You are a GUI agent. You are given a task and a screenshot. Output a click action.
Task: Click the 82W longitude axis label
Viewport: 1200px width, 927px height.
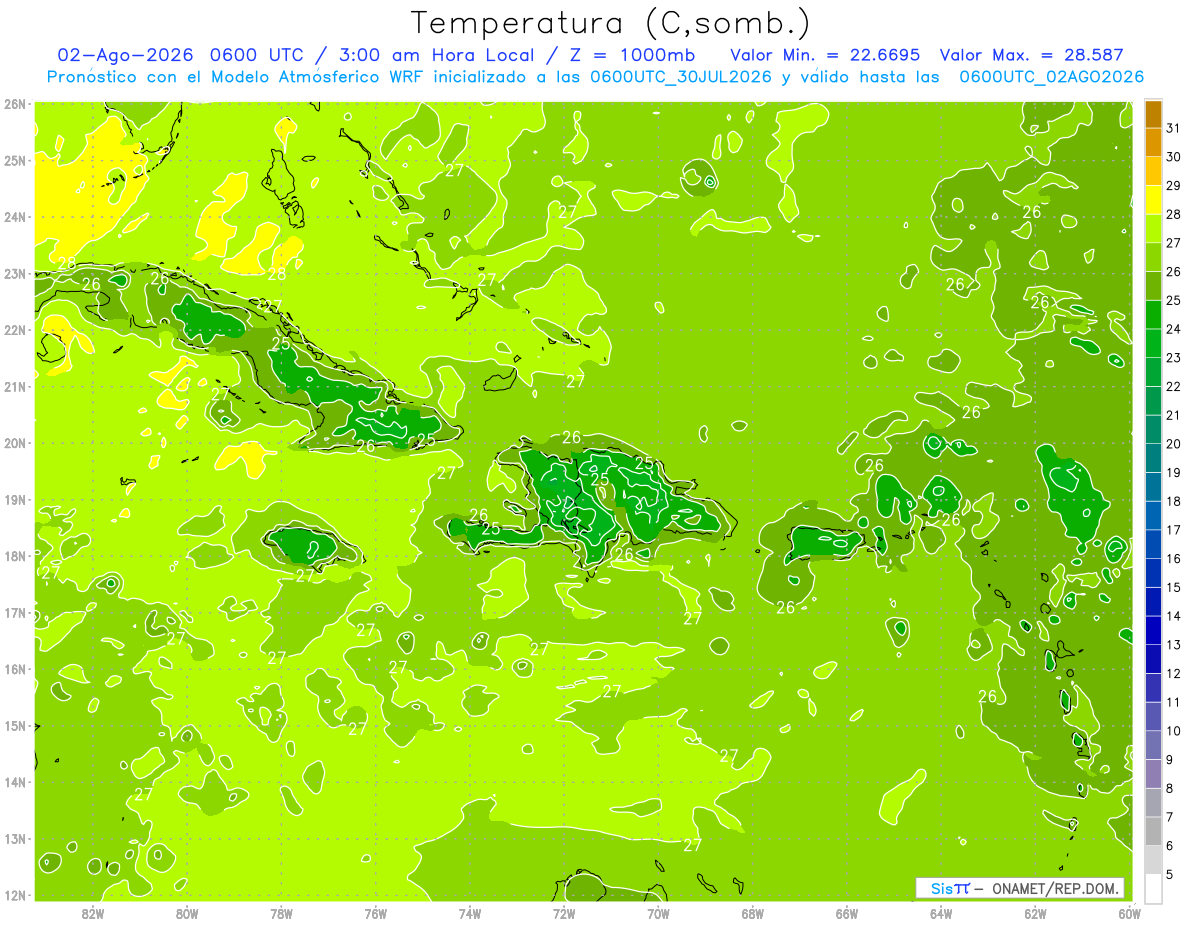tap(93, 913)
